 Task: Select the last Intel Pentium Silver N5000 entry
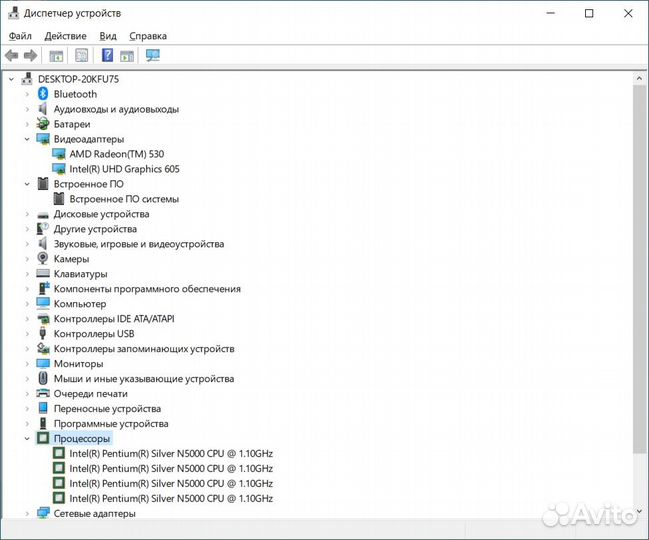[171, 498]
